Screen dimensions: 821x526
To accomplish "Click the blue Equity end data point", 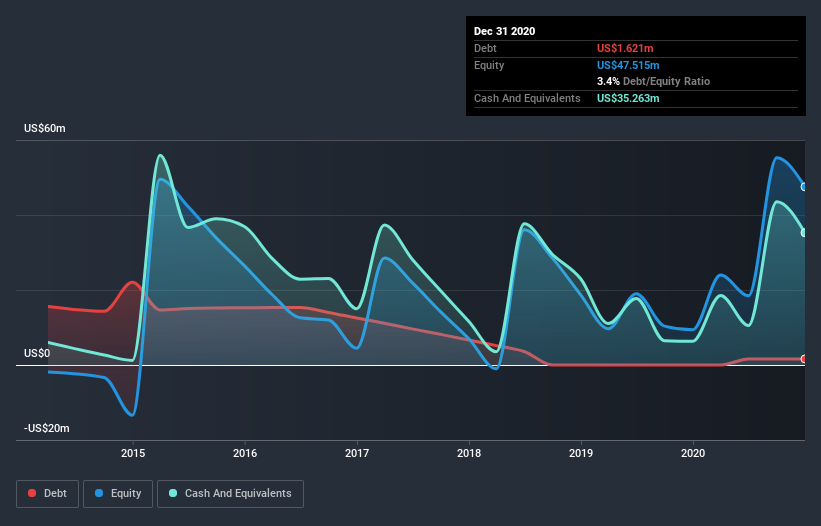I will coord(804,187).
